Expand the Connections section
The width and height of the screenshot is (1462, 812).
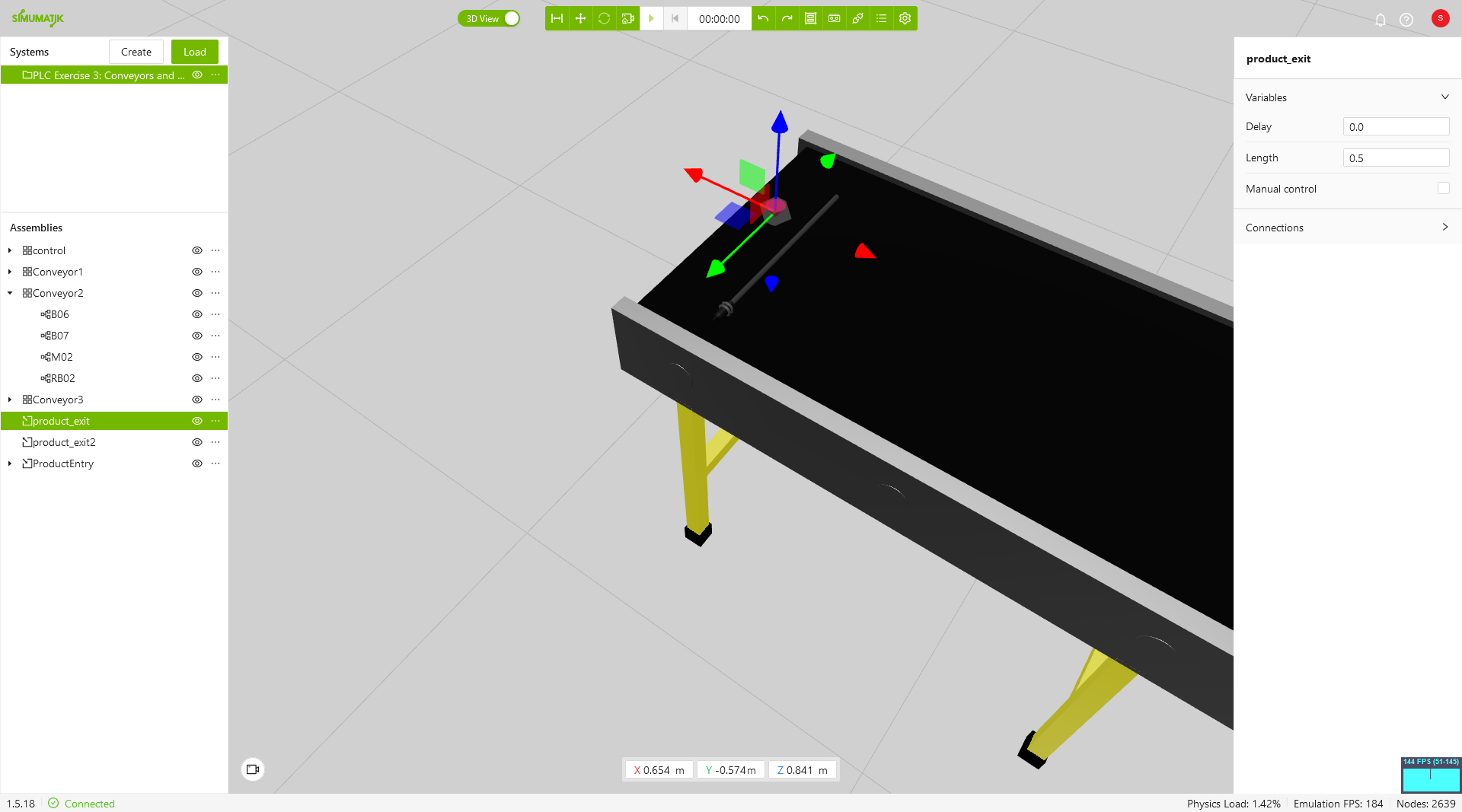[1347, 228]
